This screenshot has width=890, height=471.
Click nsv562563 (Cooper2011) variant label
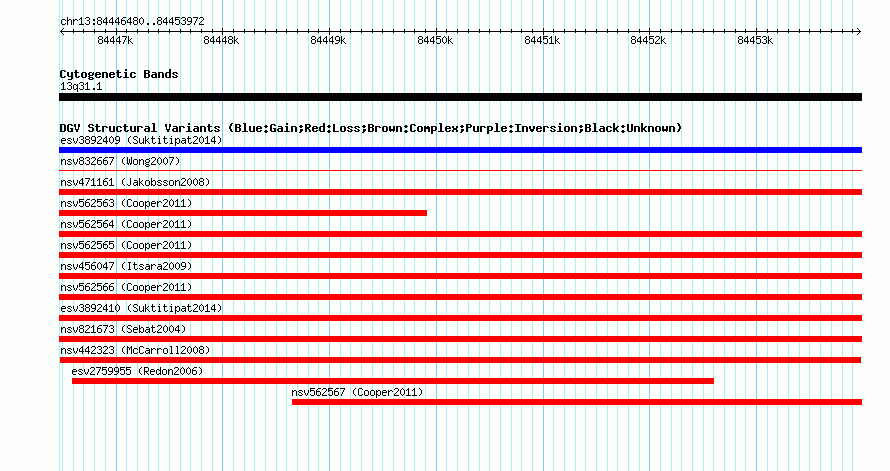pyautogui.click(x=126, y=203)
